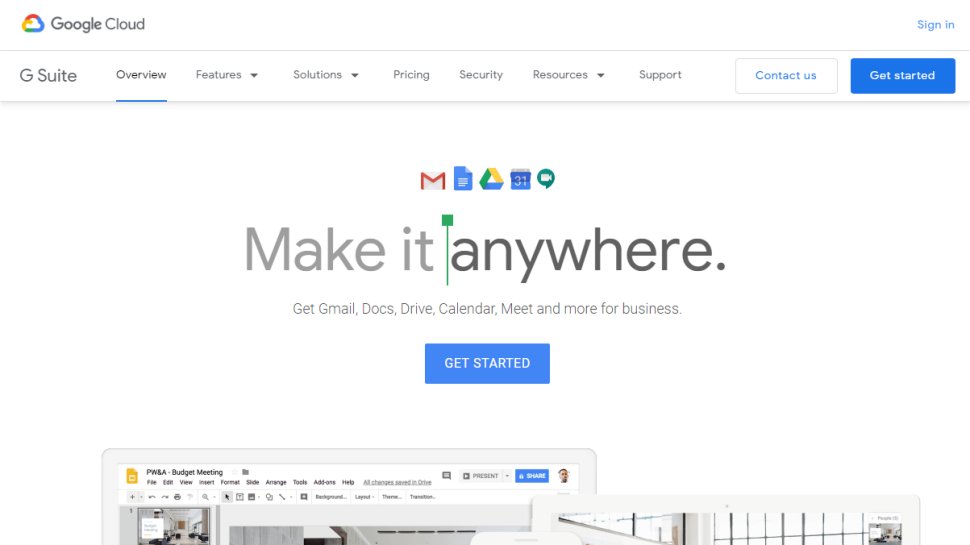
Task: Click the PRESENT button in Slides mockup
Action: (481, 476)
